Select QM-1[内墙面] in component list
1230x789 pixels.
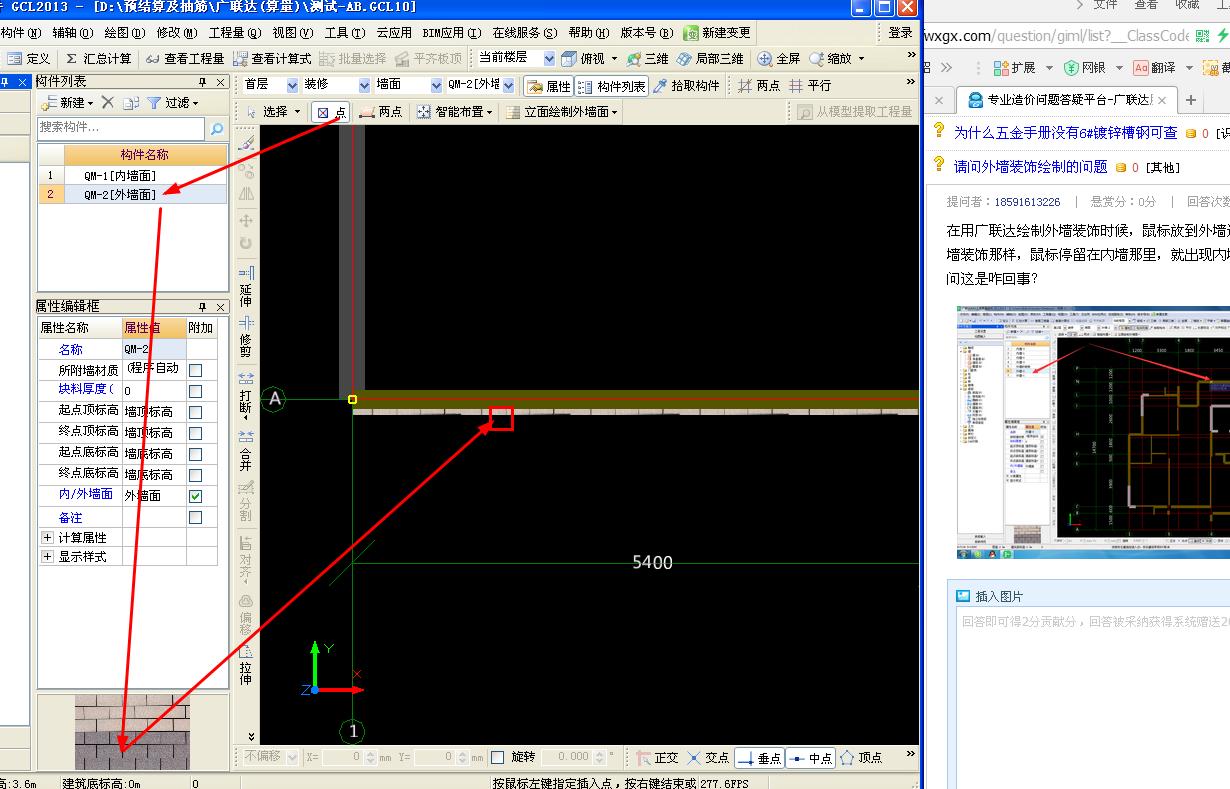[x=120, y=175]
